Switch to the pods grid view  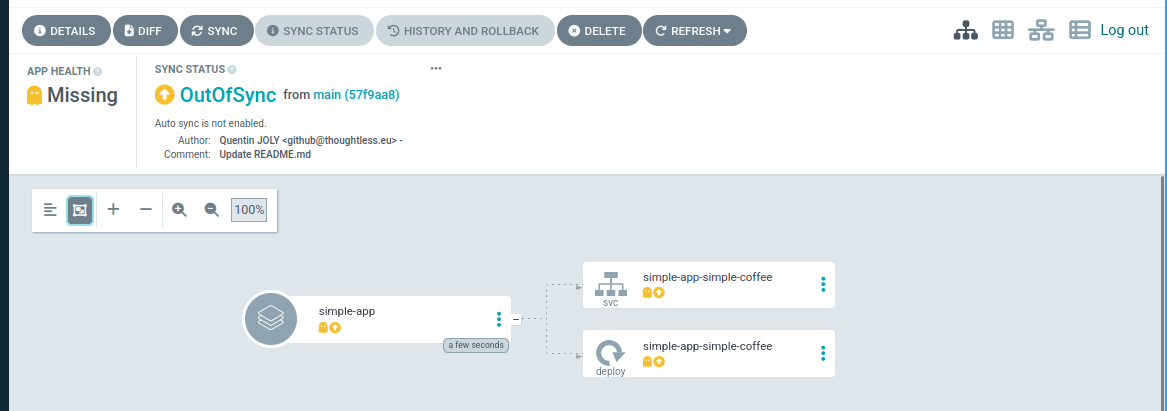(1003, 30)
